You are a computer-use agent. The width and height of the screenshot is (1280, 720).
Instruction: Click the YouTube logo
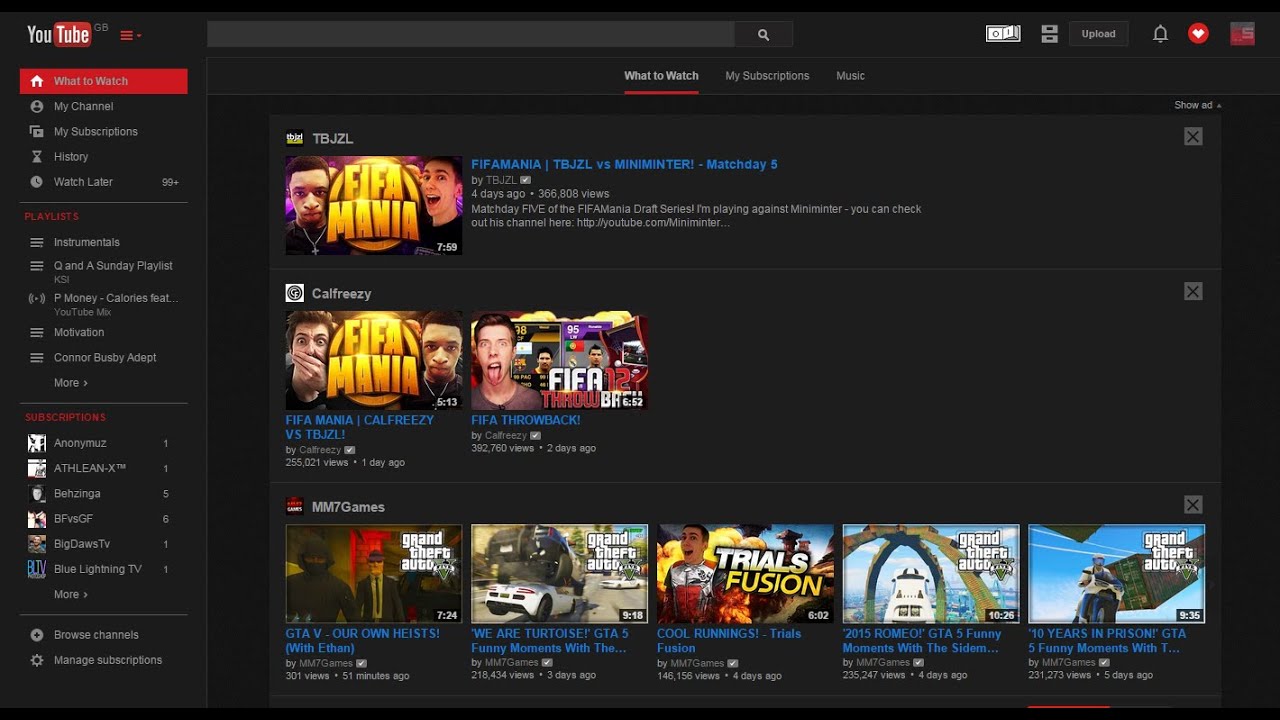click(x=59, y=35)
